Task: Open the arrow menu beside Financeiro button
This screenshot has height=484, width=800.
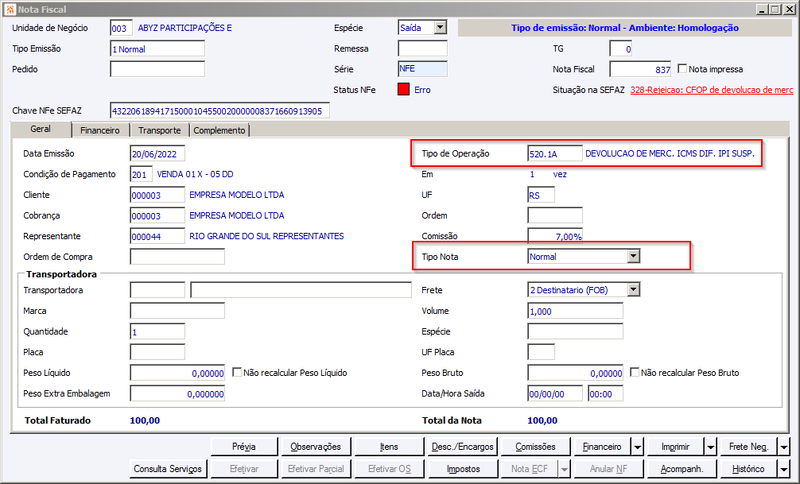Action: pos(638,447)
